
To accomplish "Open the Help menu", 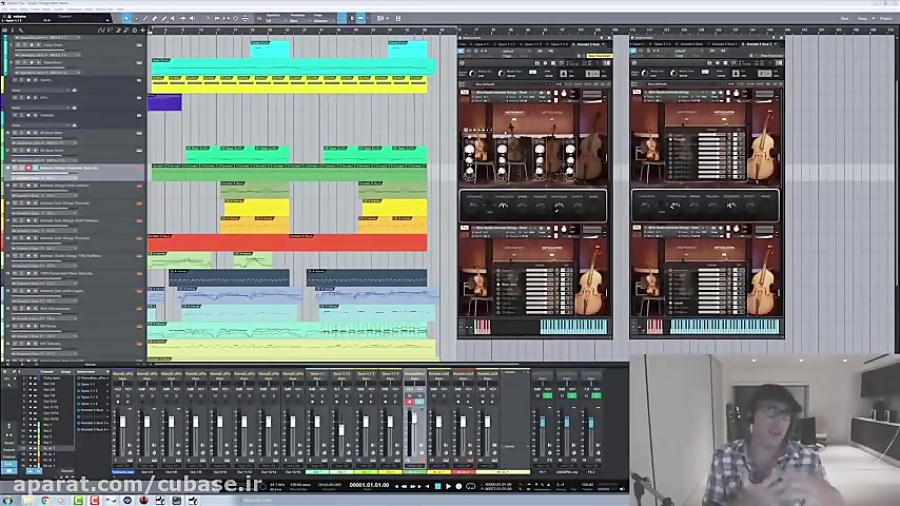I will click(119, 9).
